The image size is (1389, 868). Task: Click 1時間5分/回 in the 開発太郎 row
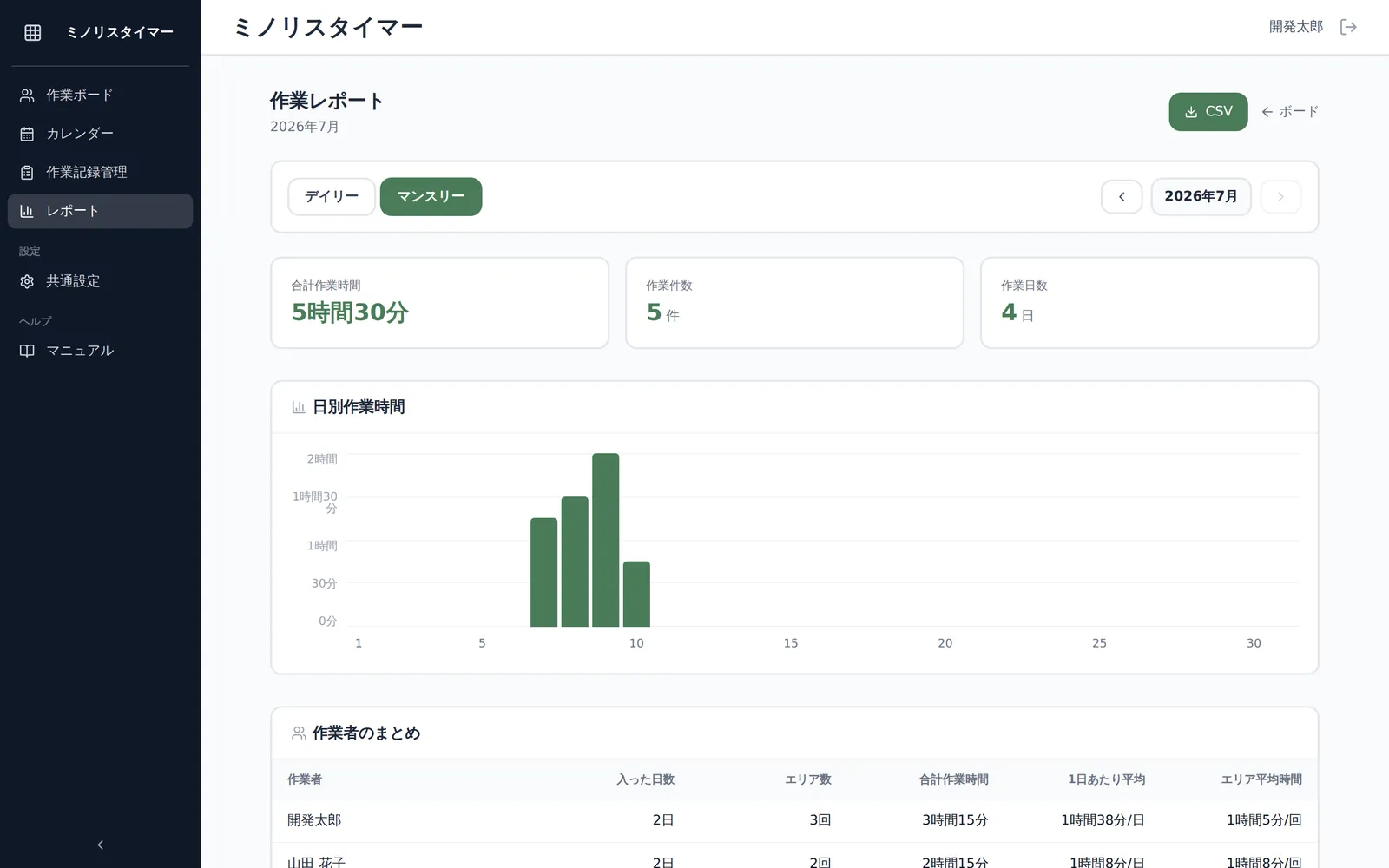click(x=1264, y=820)
